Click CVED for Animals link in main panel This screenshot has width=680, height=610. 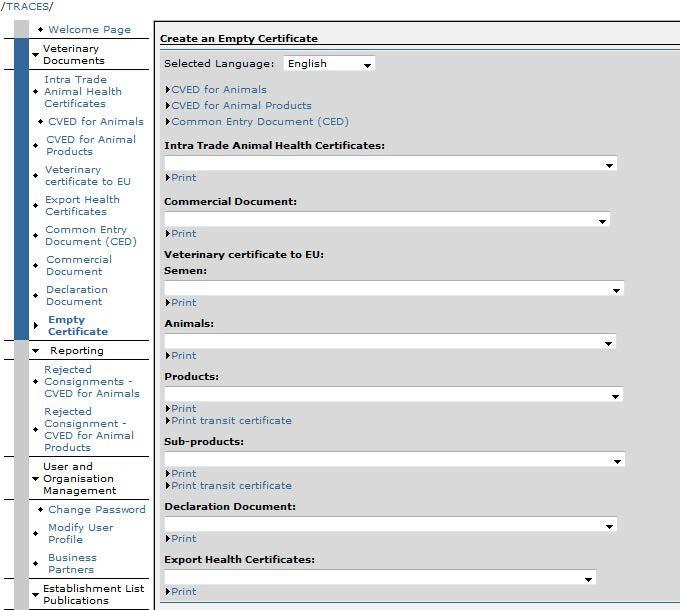219,89
